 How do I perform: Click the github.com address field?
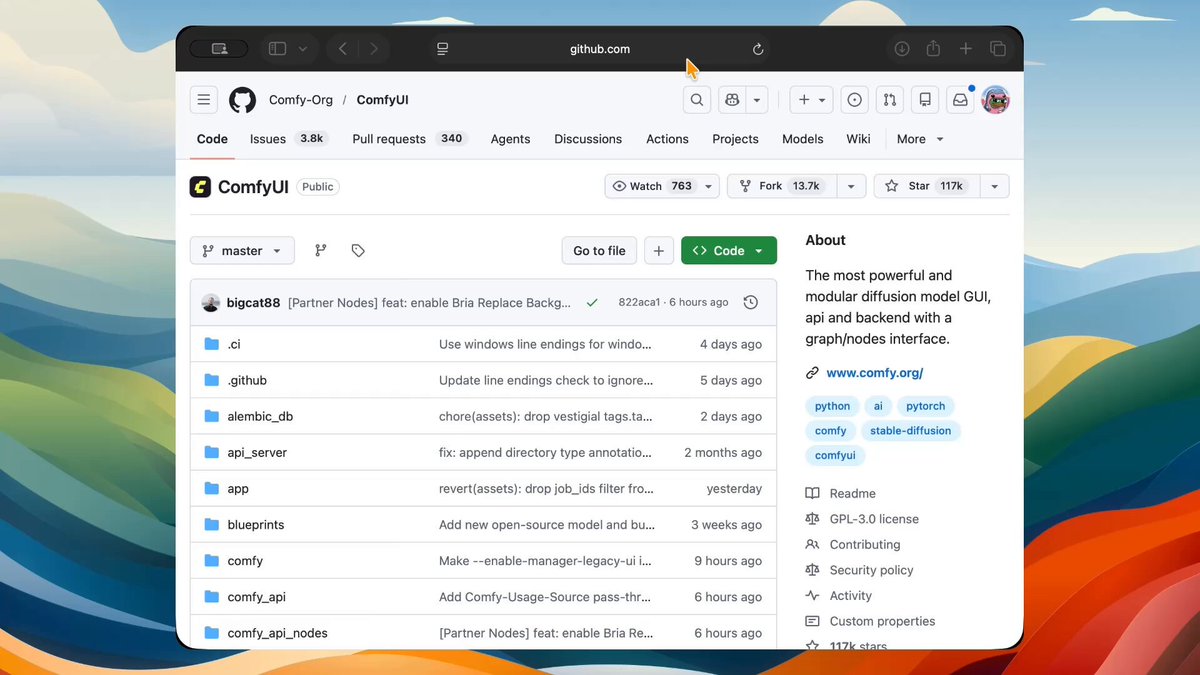[x=600, y=49]
